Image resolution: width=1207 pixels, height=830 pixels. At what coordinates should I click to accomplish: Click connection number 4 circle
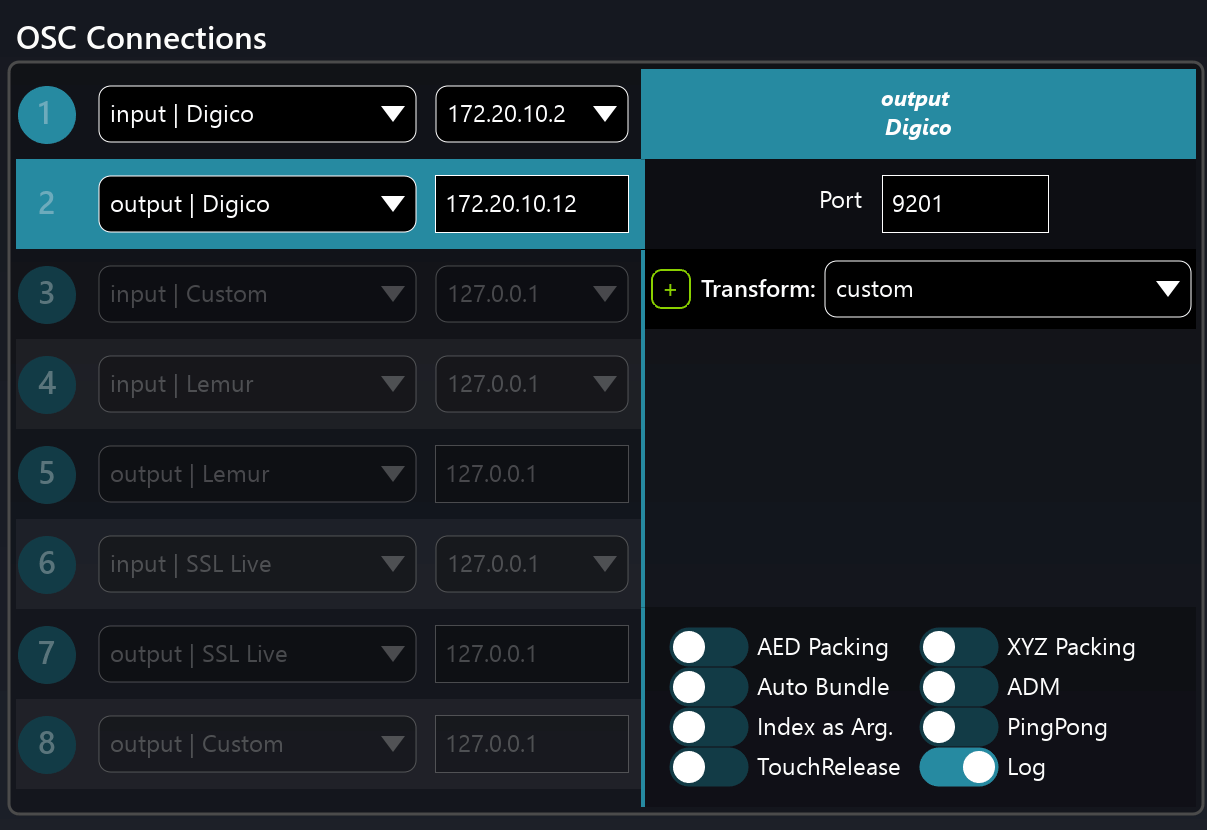[x=47, y=384]
